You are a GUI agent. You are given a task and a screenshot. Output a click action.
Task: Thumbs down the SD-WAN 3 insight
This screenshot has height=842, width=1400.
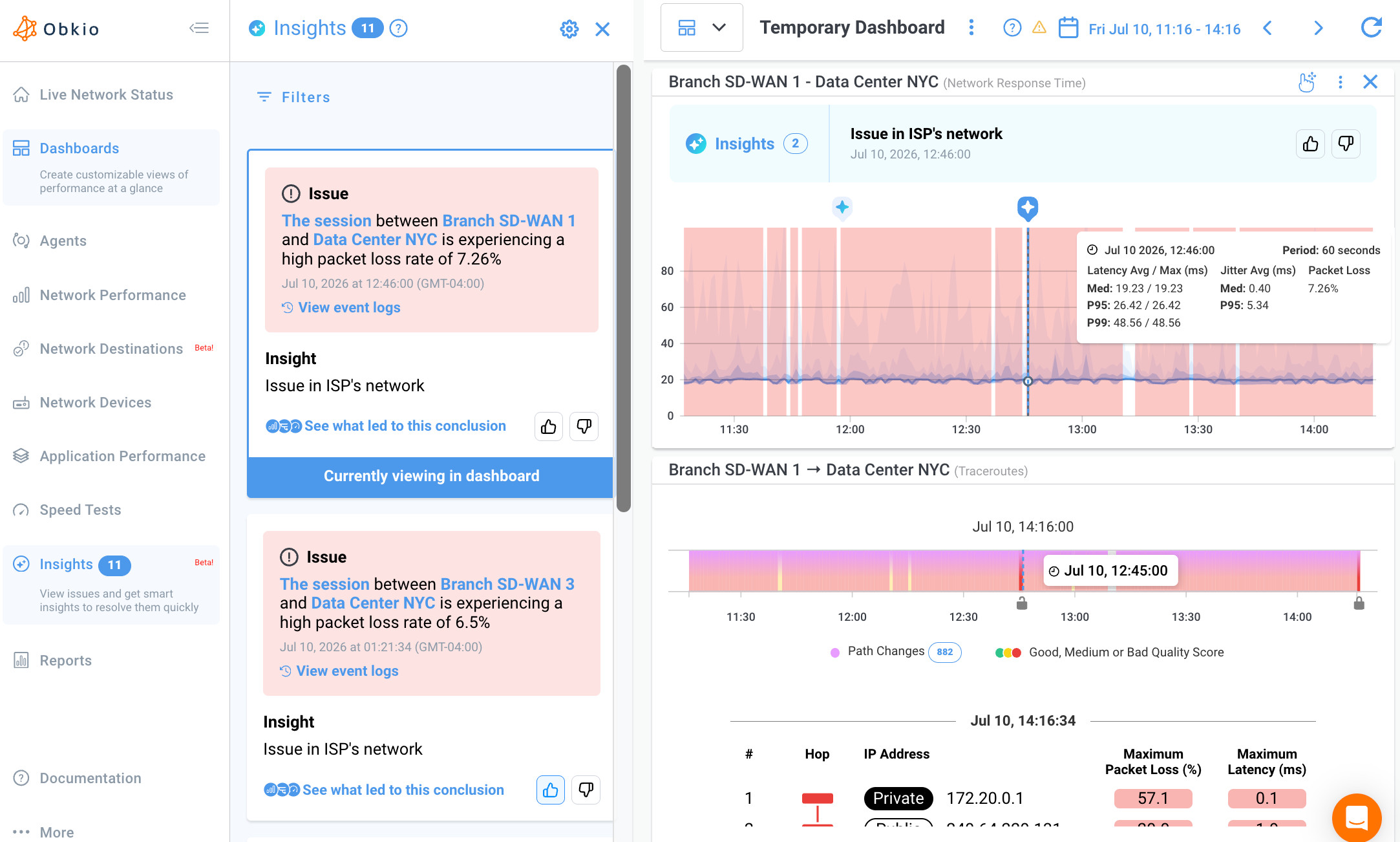pyautogui.click(x=586, y=790)
